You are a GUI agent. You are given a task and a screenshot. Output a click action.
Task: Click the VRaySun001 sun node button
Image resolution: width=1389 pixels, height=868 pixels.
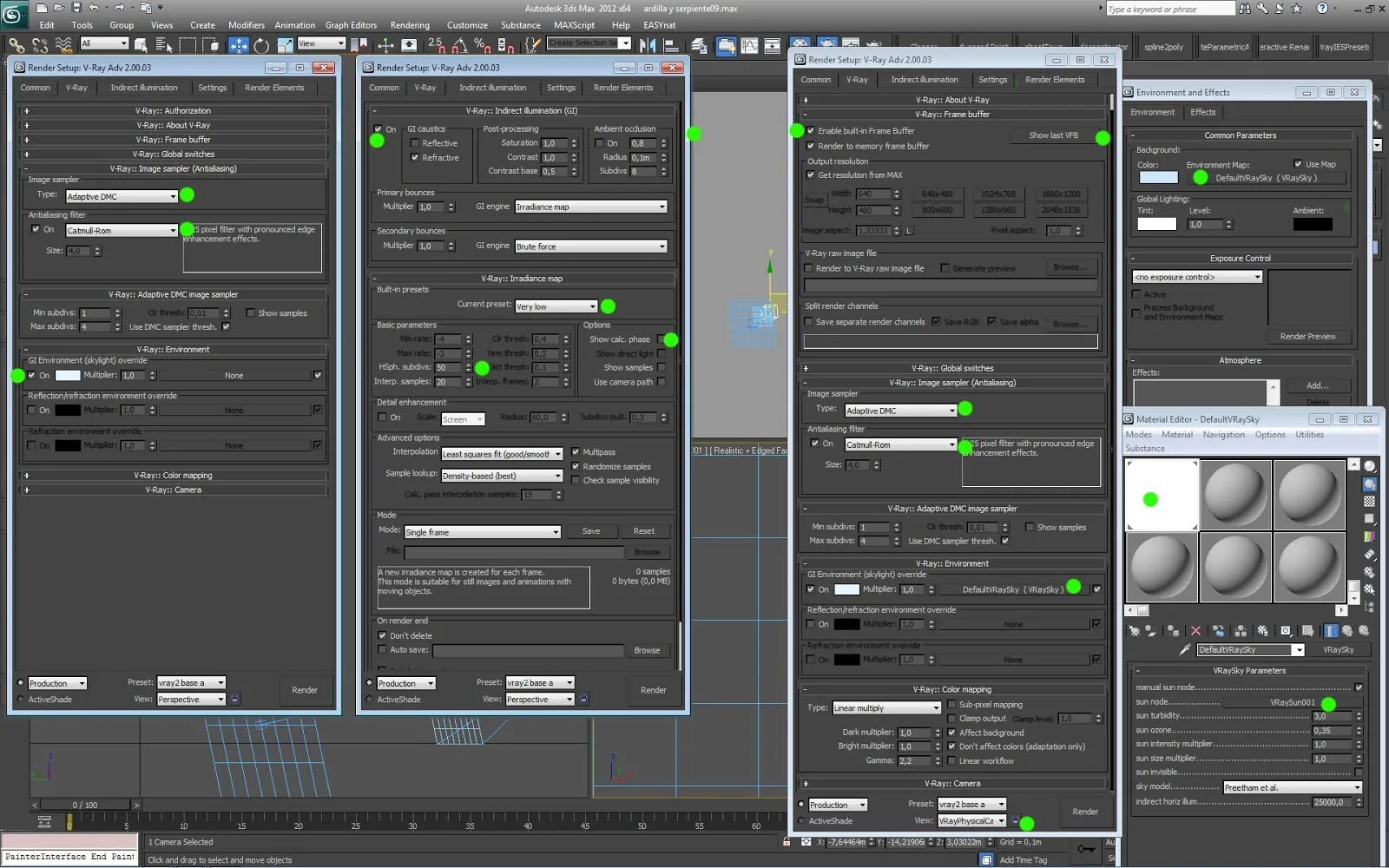click(1292, 702)
